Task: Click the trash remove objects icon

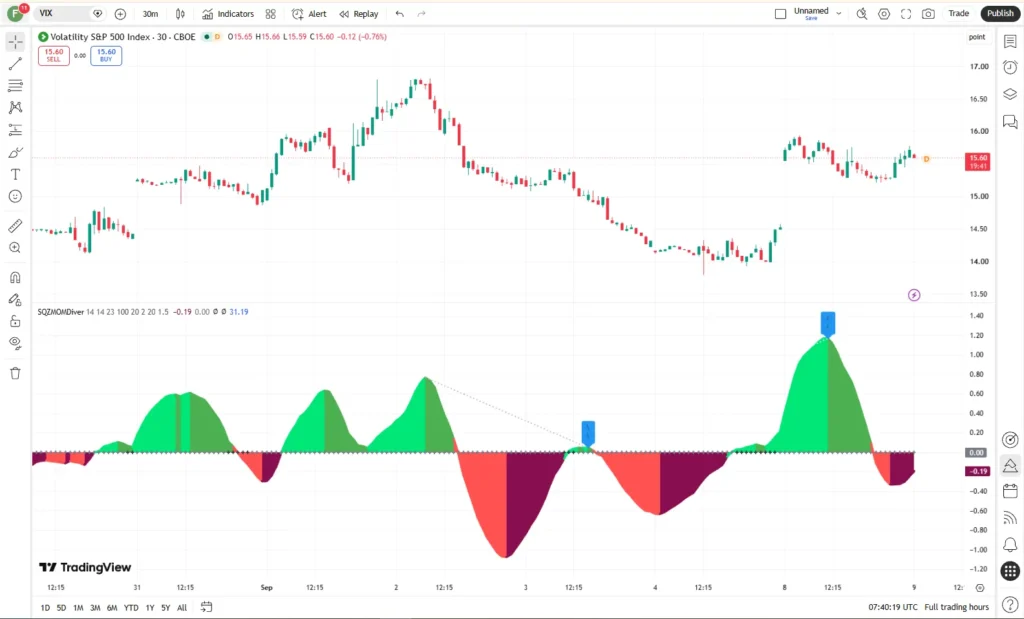Action: (15, 373)
